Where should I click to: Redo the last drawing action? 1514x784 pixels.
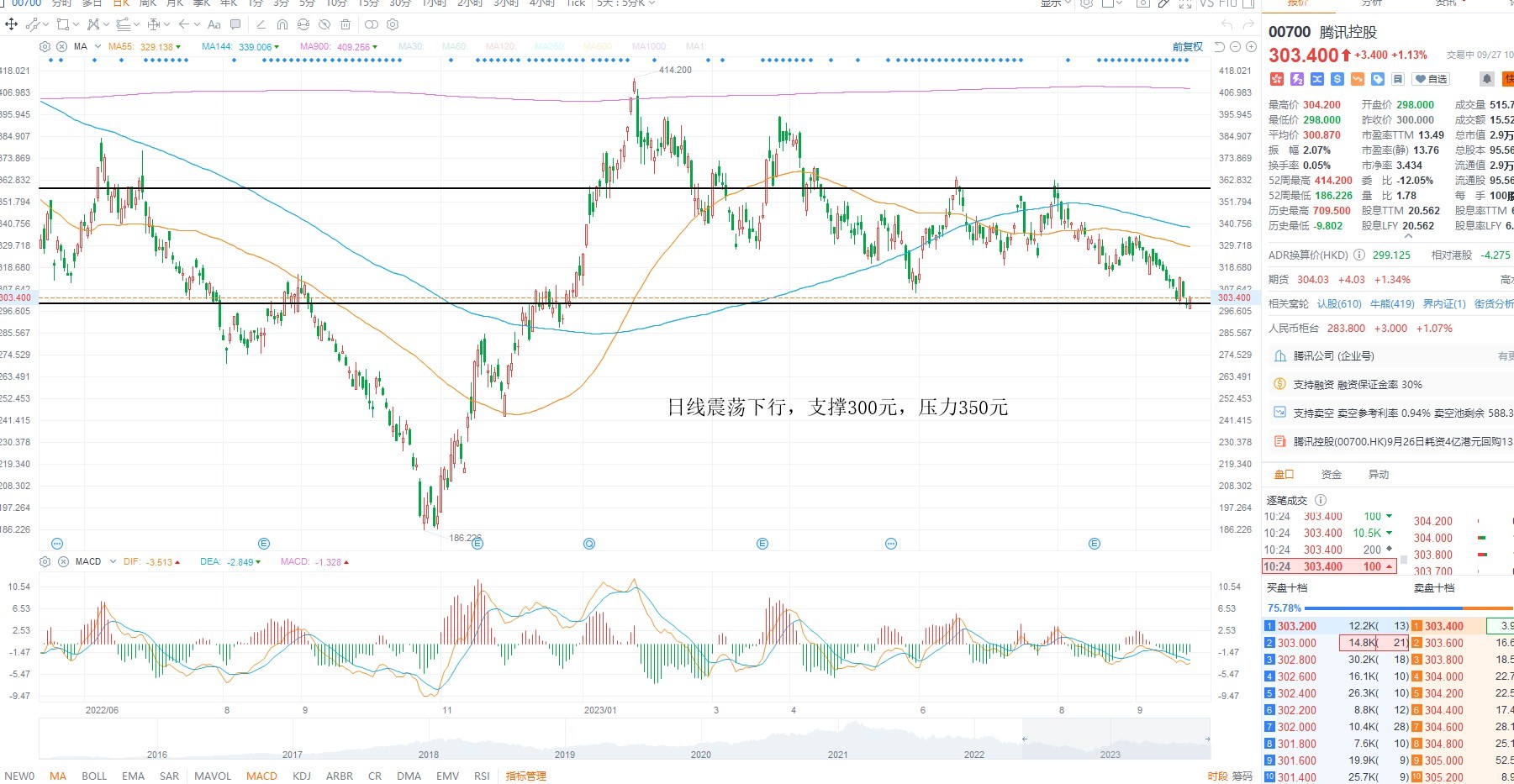(x=1249, y=24)
